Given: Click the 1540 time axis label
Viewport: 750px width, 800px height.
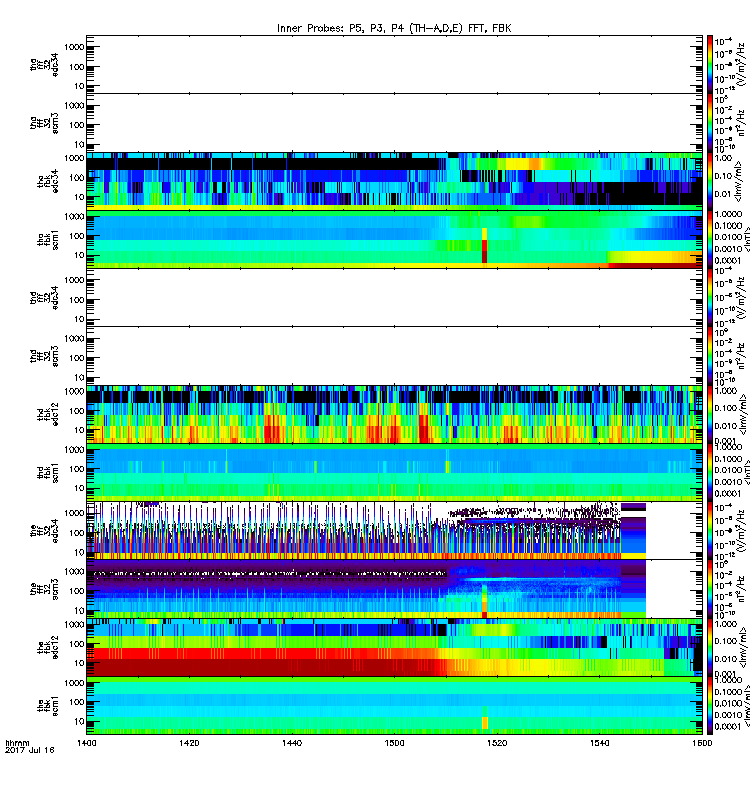Looking at the screenshot, I should point(599,743).
